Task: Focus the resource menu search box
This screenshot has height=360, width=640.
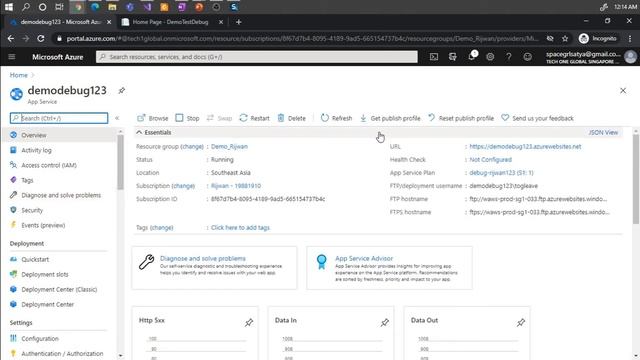Action: [59, 118]
